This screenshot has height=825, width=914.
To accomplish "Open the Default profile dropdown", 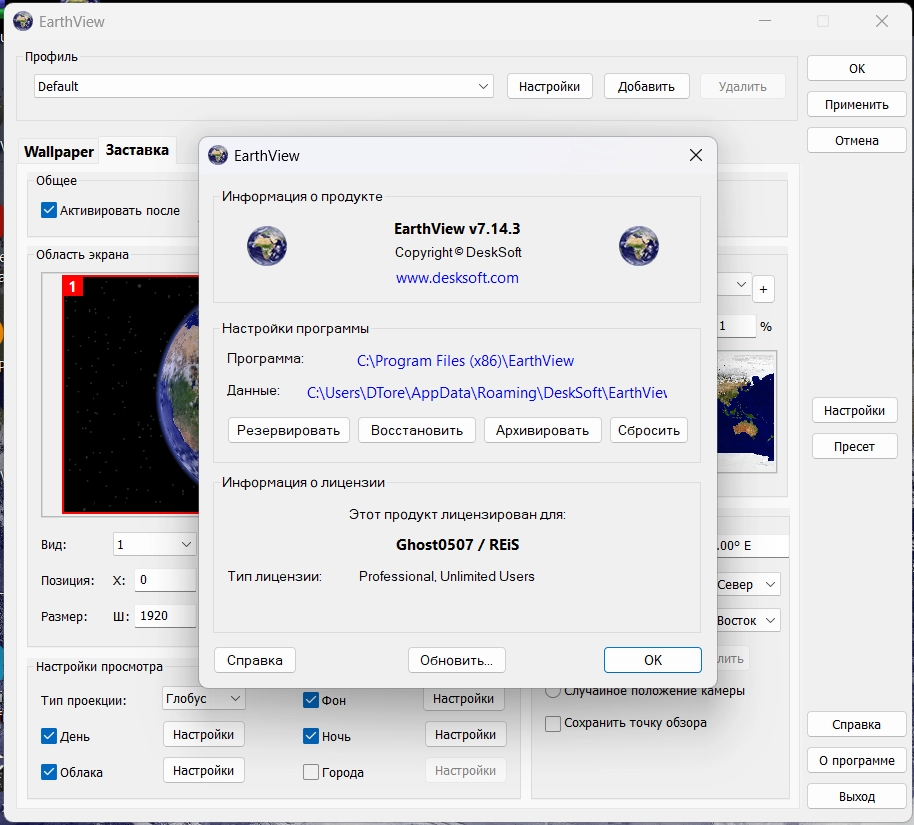I will (264, 87).
